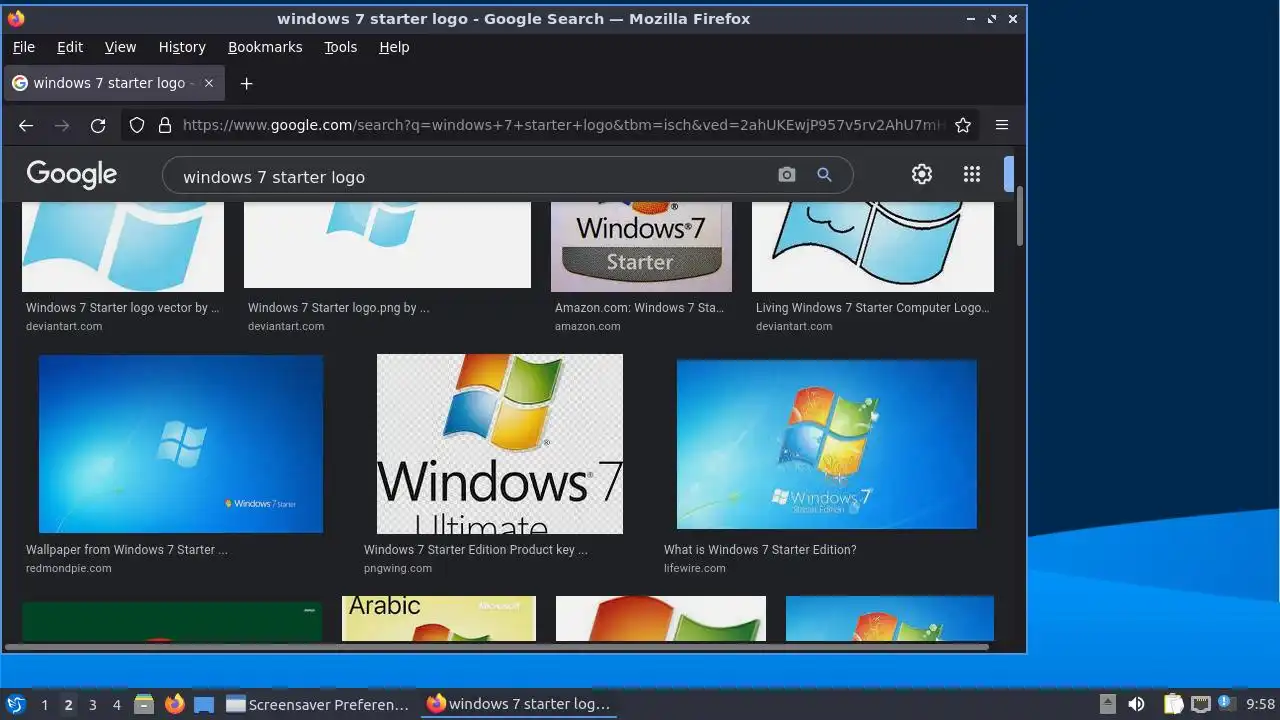This screenshot has width=1280, height=720.
Task: Click the vertical page scrollbar
Action: (x=1020, y=215)
